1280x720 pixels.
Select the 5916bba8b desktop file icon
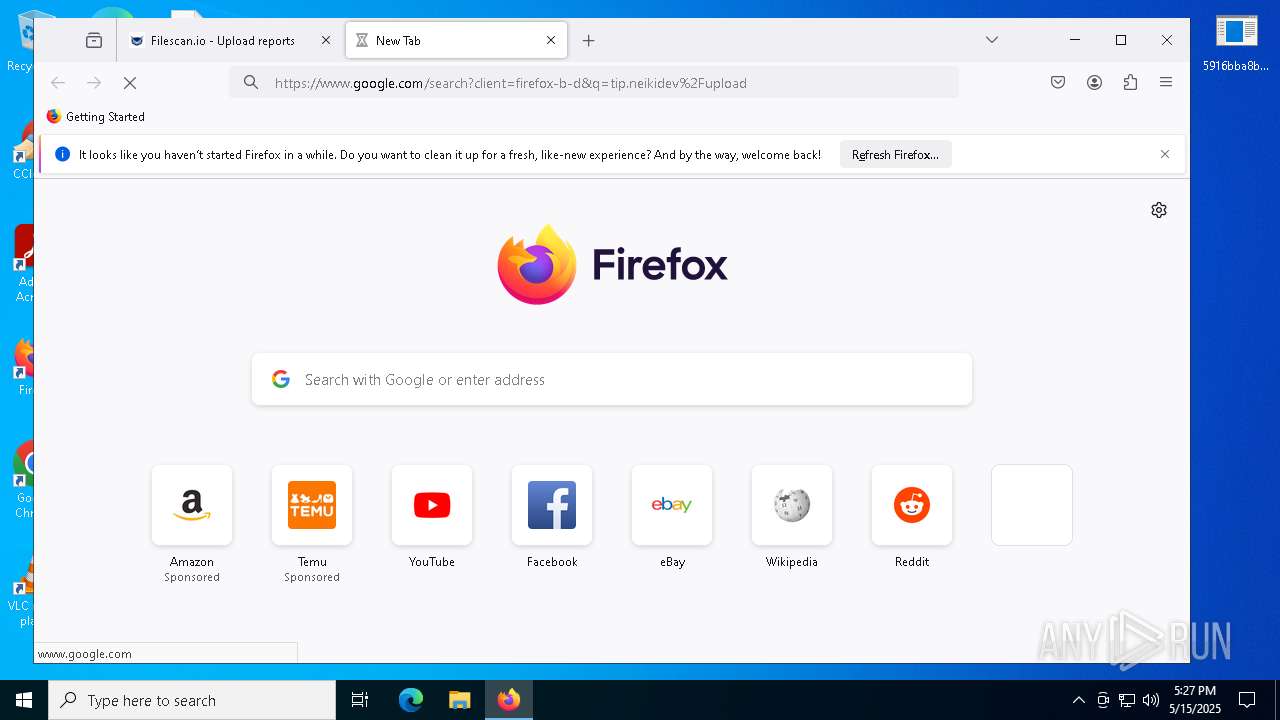[1236, 44]
